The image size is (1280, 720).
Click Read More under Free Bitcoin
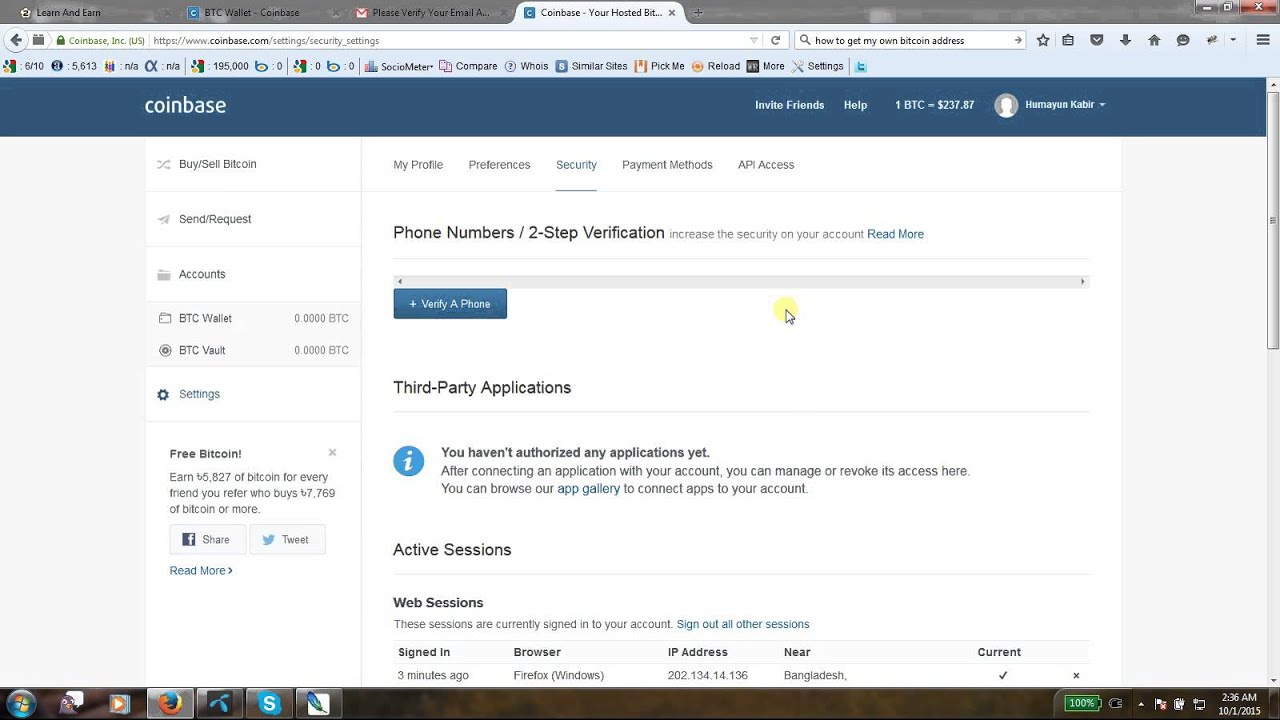[x=201, y=570]
